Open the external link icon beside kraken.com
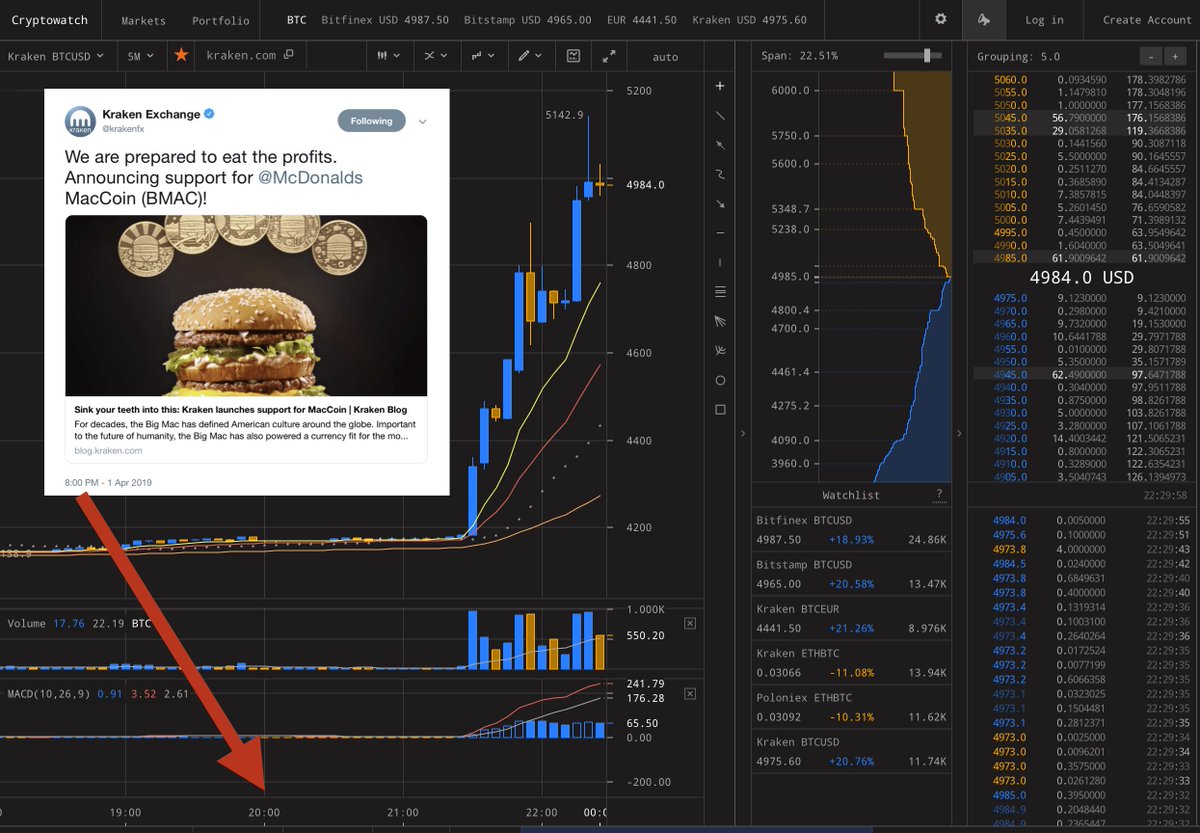The image size is (1200, 833). click(288, 55)
